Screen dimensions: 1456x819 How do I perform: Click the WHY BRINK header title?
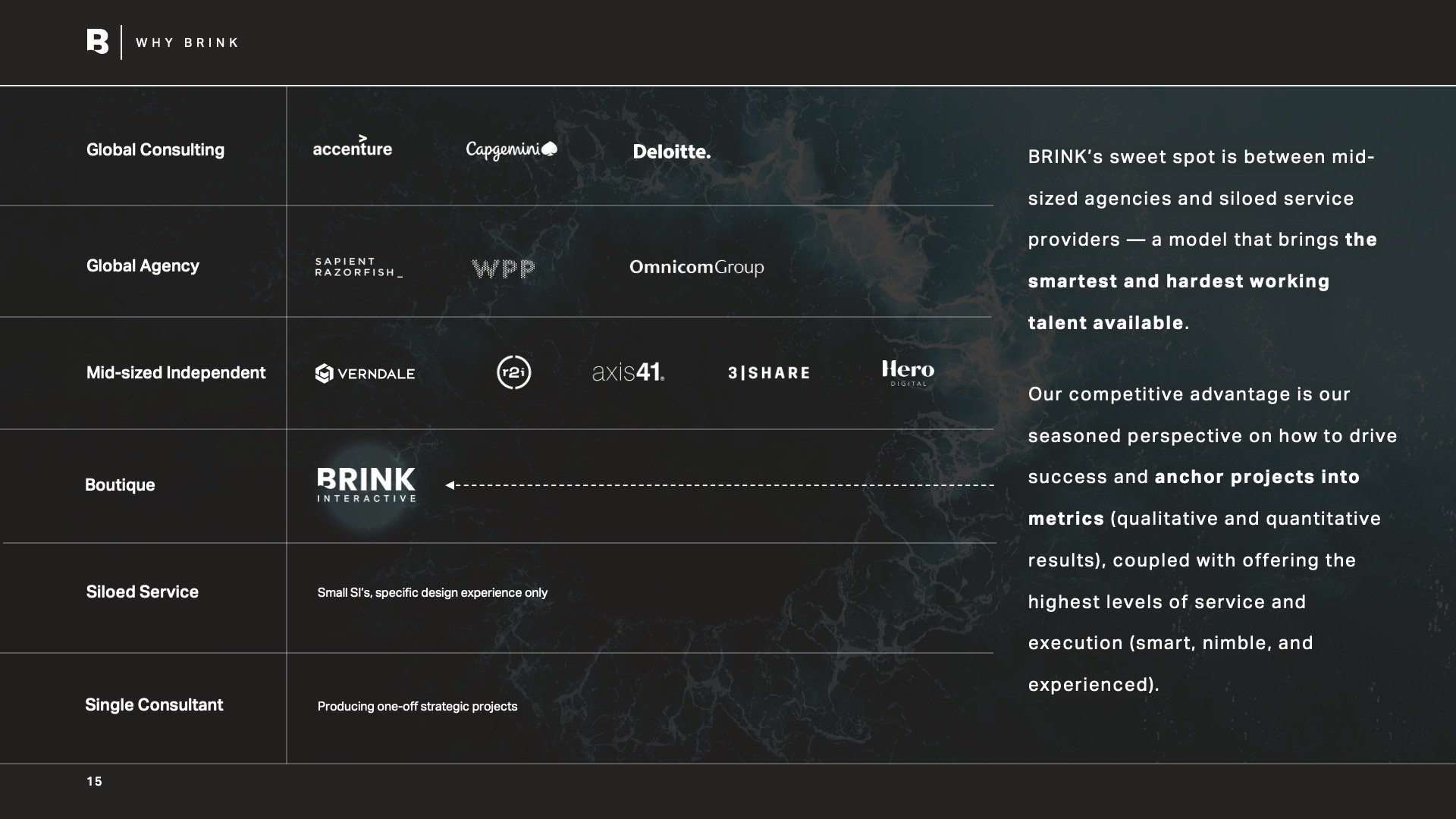(x=187, y=43)
